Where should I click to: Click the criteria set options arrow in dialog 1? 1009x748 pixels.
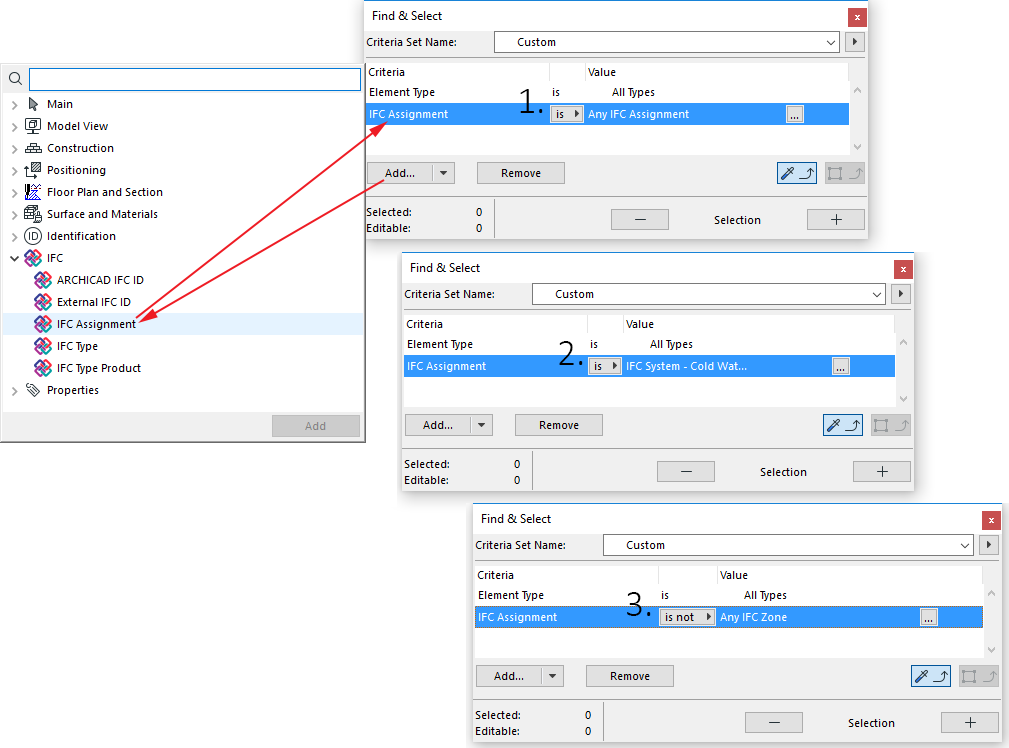coord(855,42)
